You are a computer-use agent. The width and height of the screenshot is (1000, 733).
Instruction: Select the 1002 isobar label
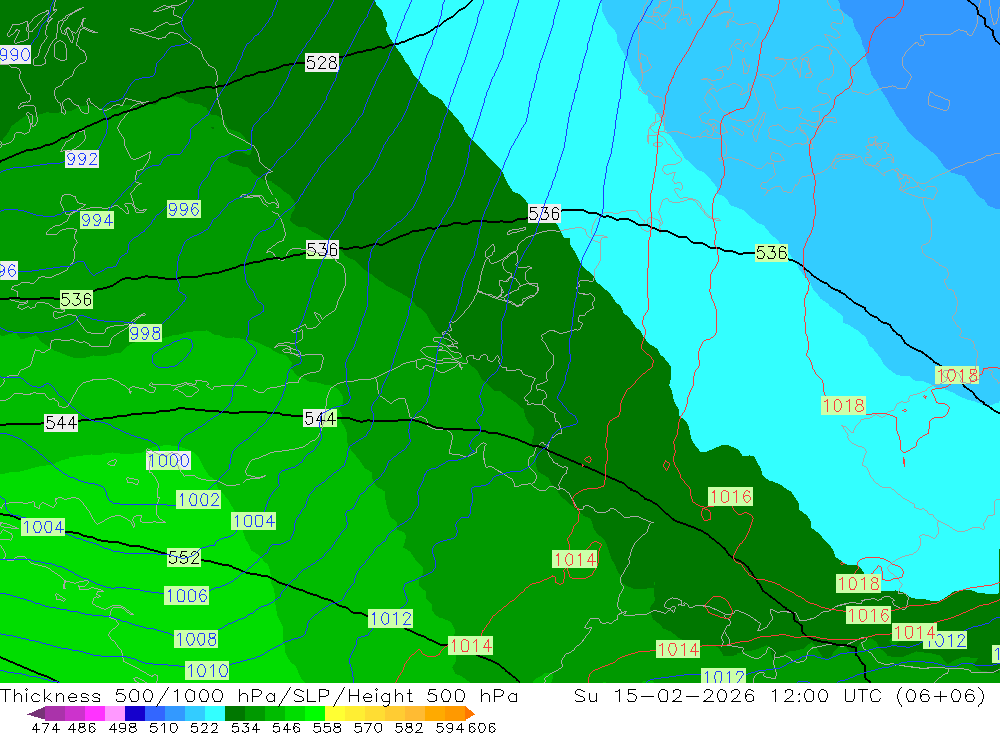point(198,499)
